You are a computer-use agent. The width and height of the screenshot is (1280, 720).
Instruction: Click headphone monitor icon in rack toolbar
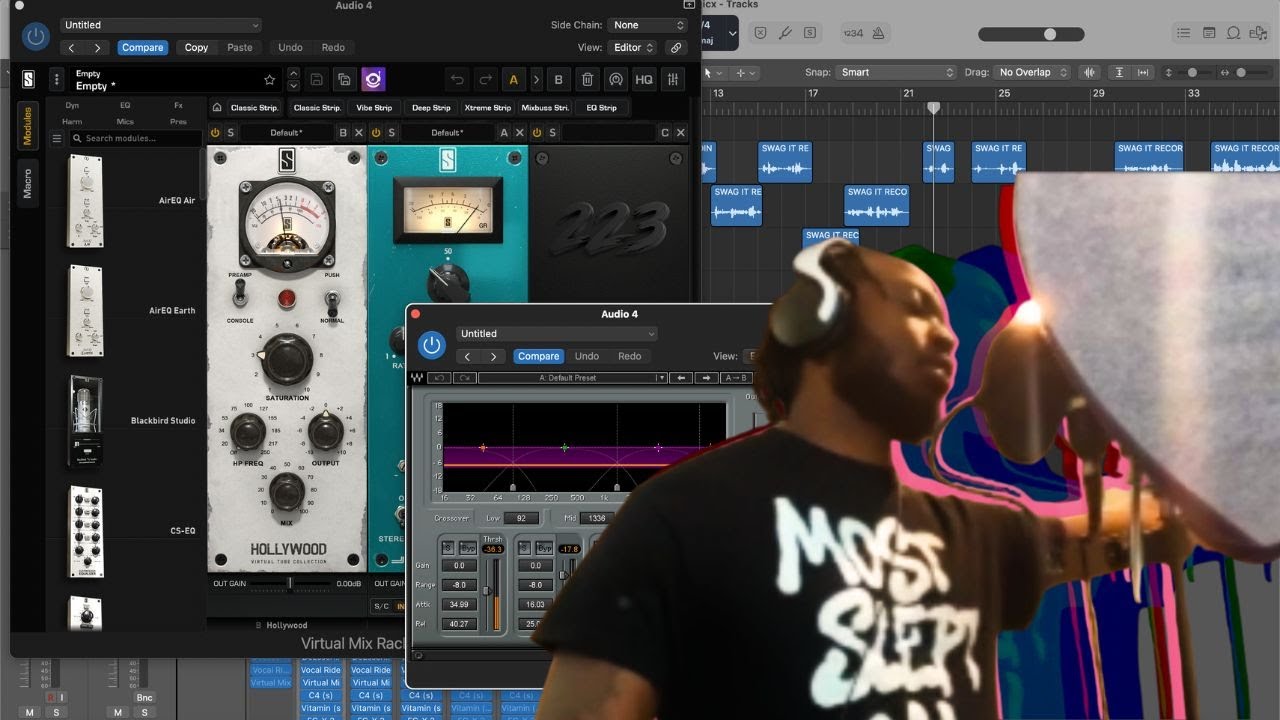(616, 80)
